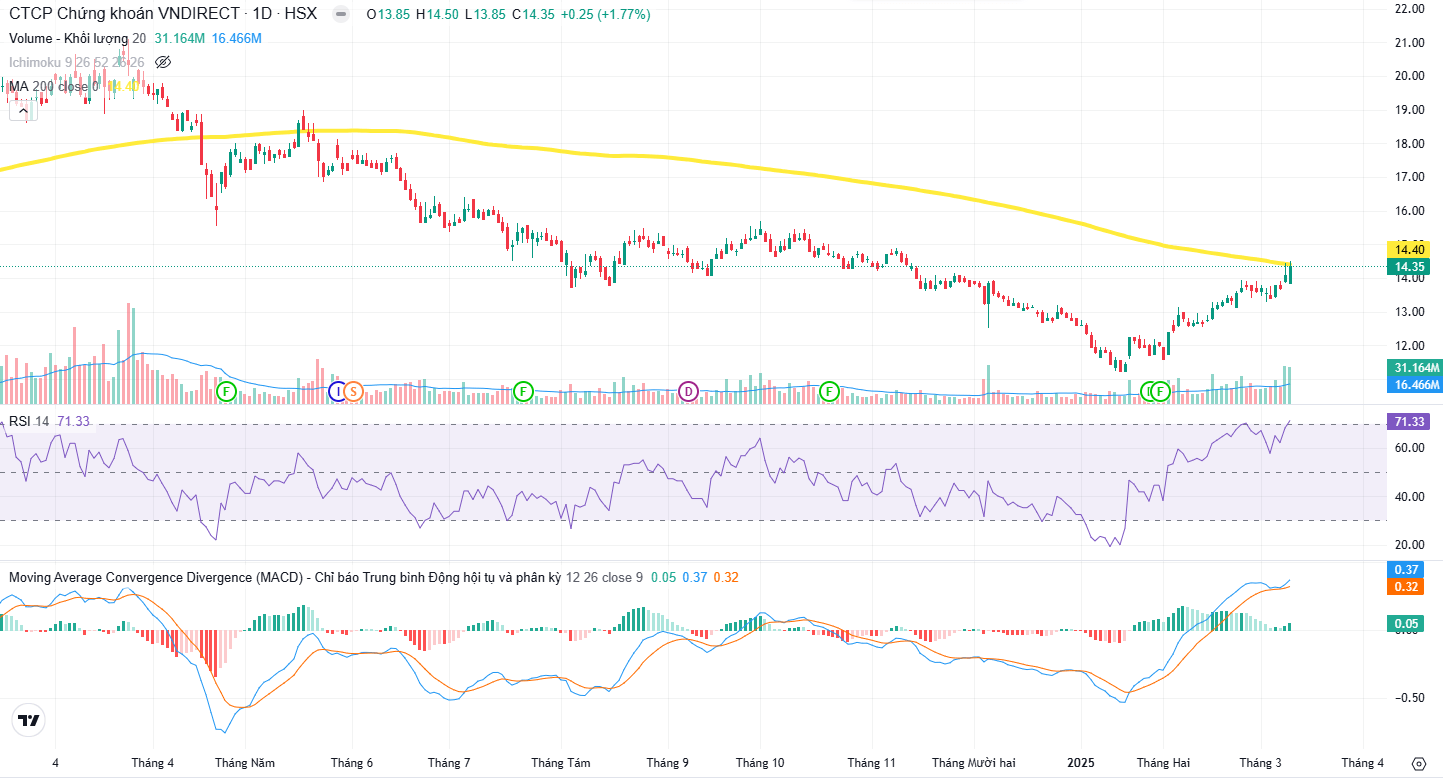Open the blue I event marker
Screen dimensions: 1443x779
(338, 391)
